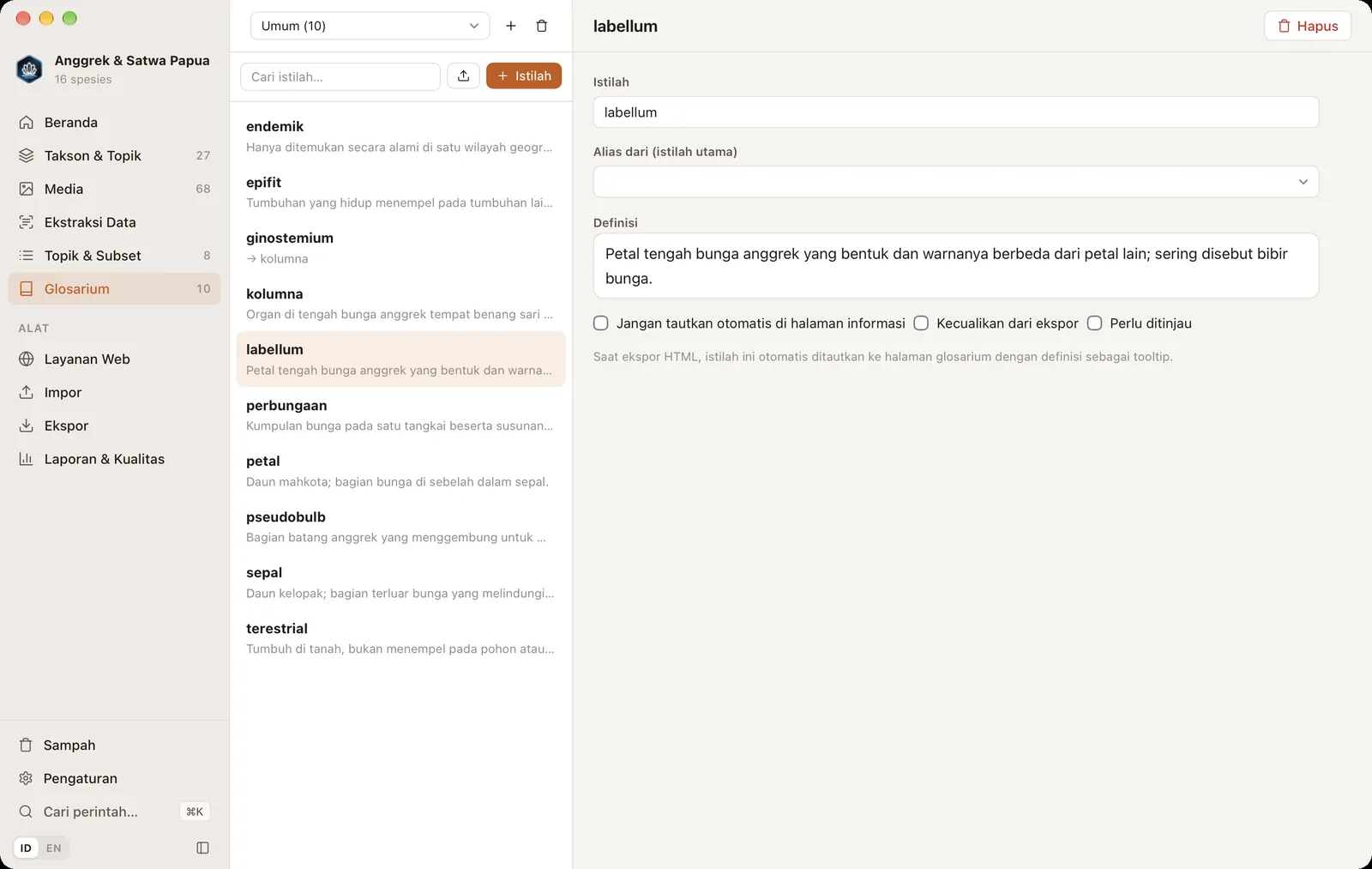Expand the Alias dari istilah utama dropdown
Screen dimensions: 1372x869
click(956, 182)
